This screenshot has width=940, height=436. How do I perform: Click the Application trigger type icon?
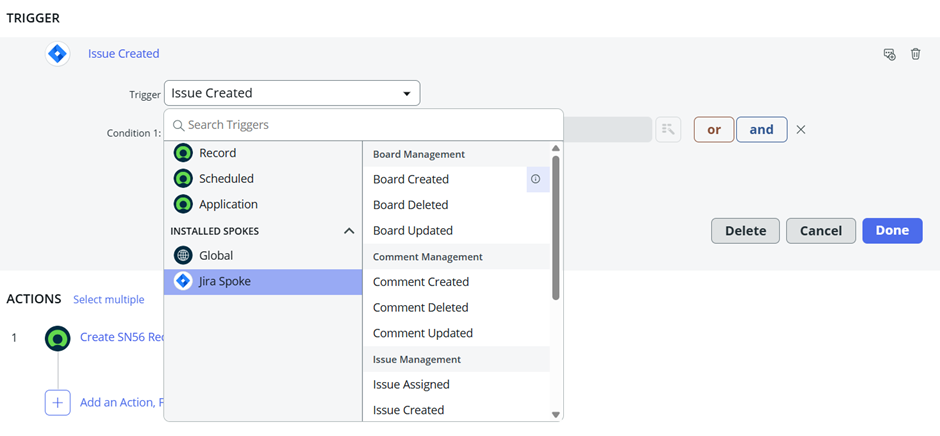click(183, 205)
